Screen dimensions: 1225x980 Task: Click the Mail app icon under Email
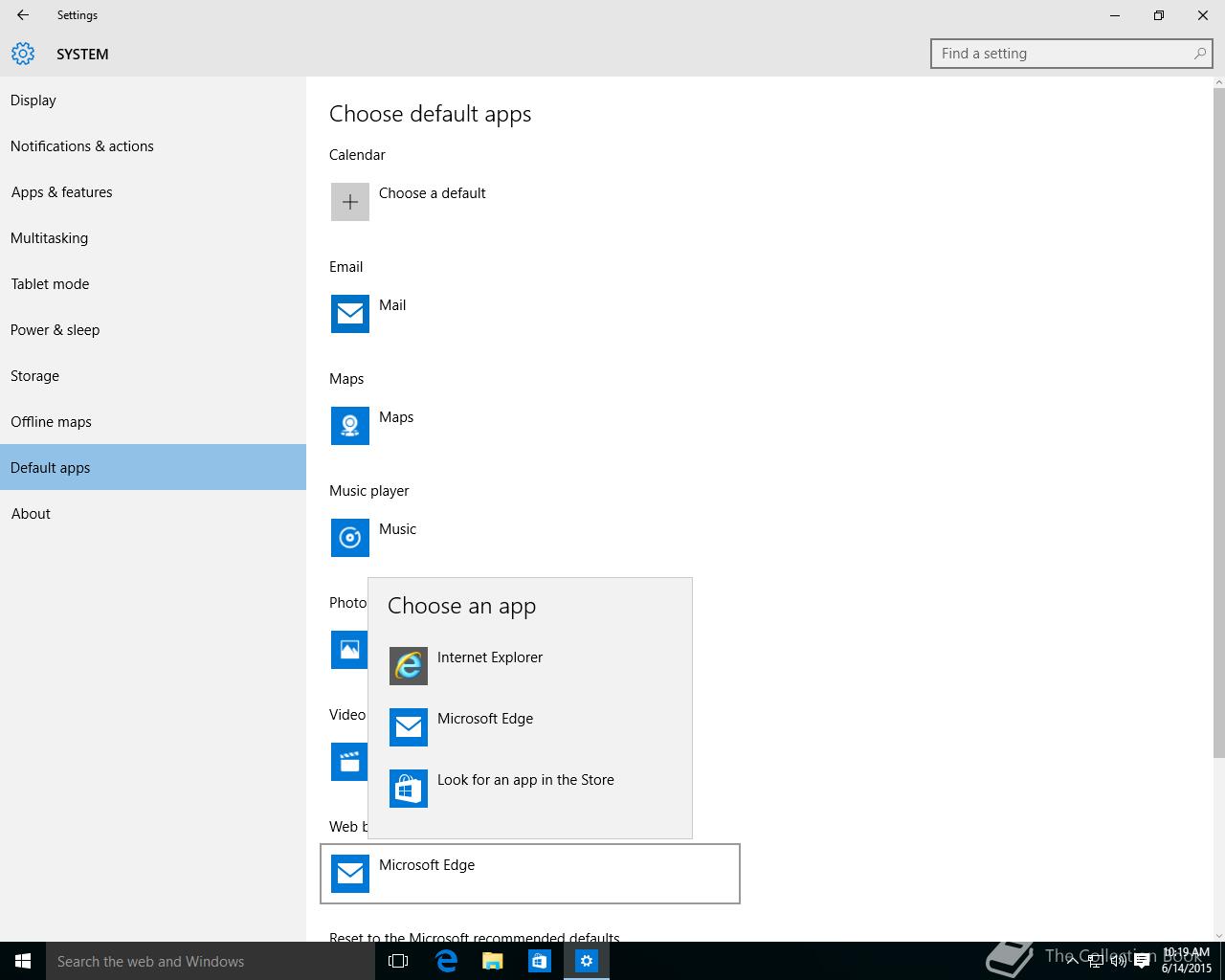point(350,314)
